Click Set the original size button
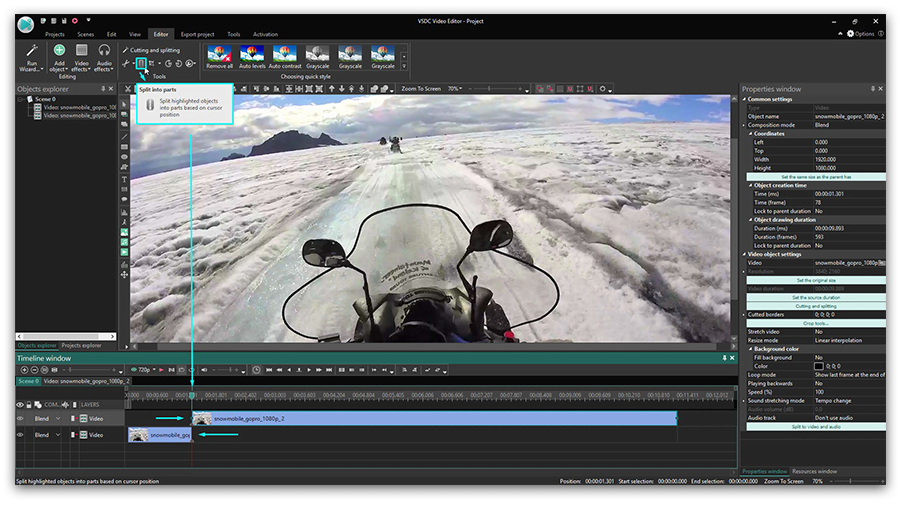This screenshot has height=510, width=900. 816,280
